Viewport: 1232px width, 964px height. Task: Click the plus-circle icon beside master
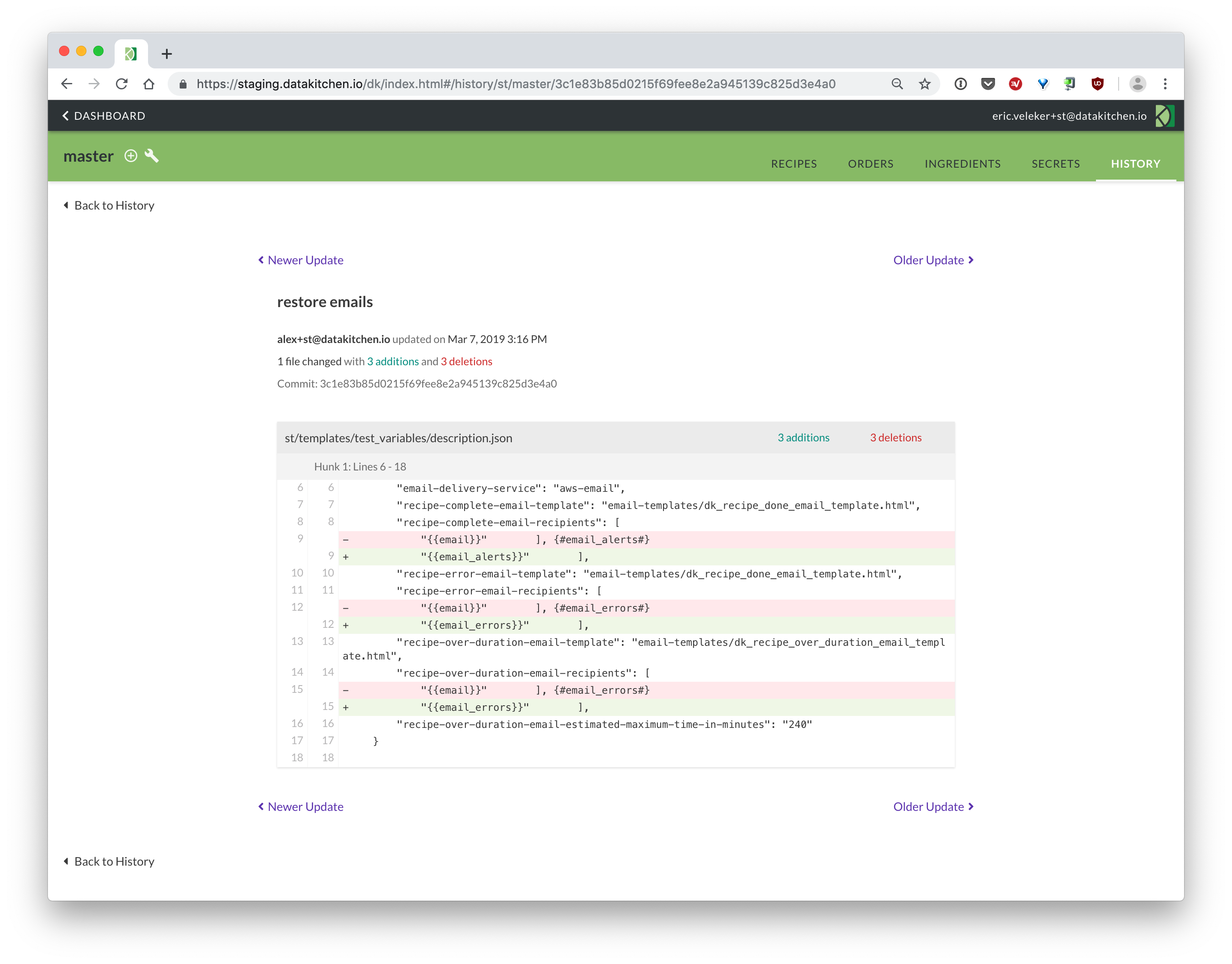(x=130, y=156)
